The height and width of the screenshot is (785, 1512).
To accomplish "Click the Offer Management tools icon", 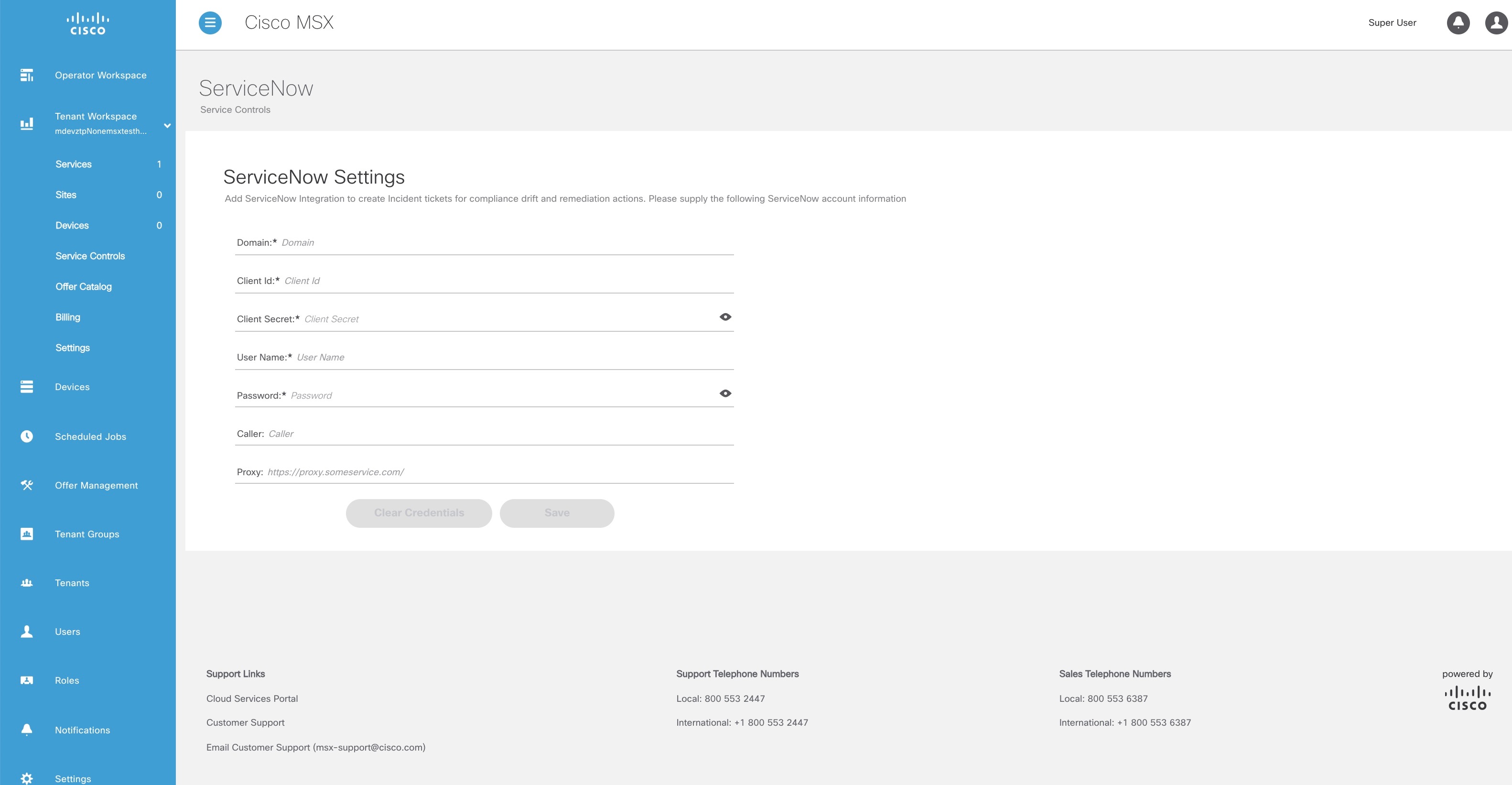I will tap(26, 485).
